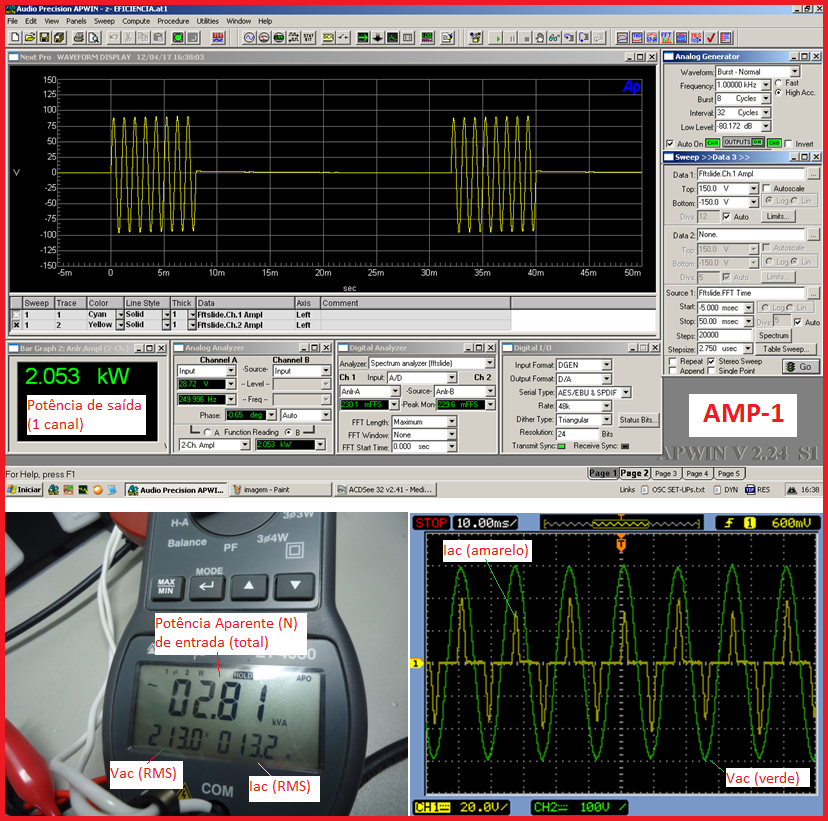The width and height of the screenshot is (828, 821).
Task: Click the Save diskette toolbar icon
Action: point(44,38)
